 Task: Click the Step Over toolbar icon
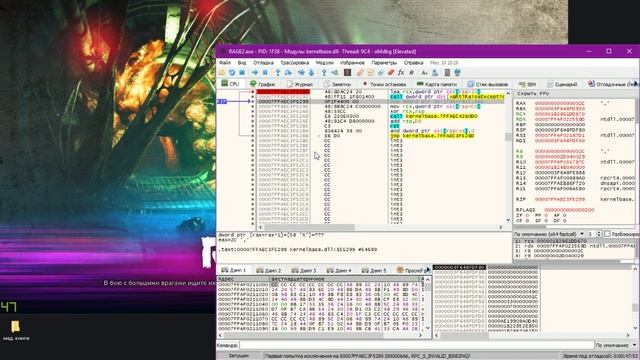288,73
